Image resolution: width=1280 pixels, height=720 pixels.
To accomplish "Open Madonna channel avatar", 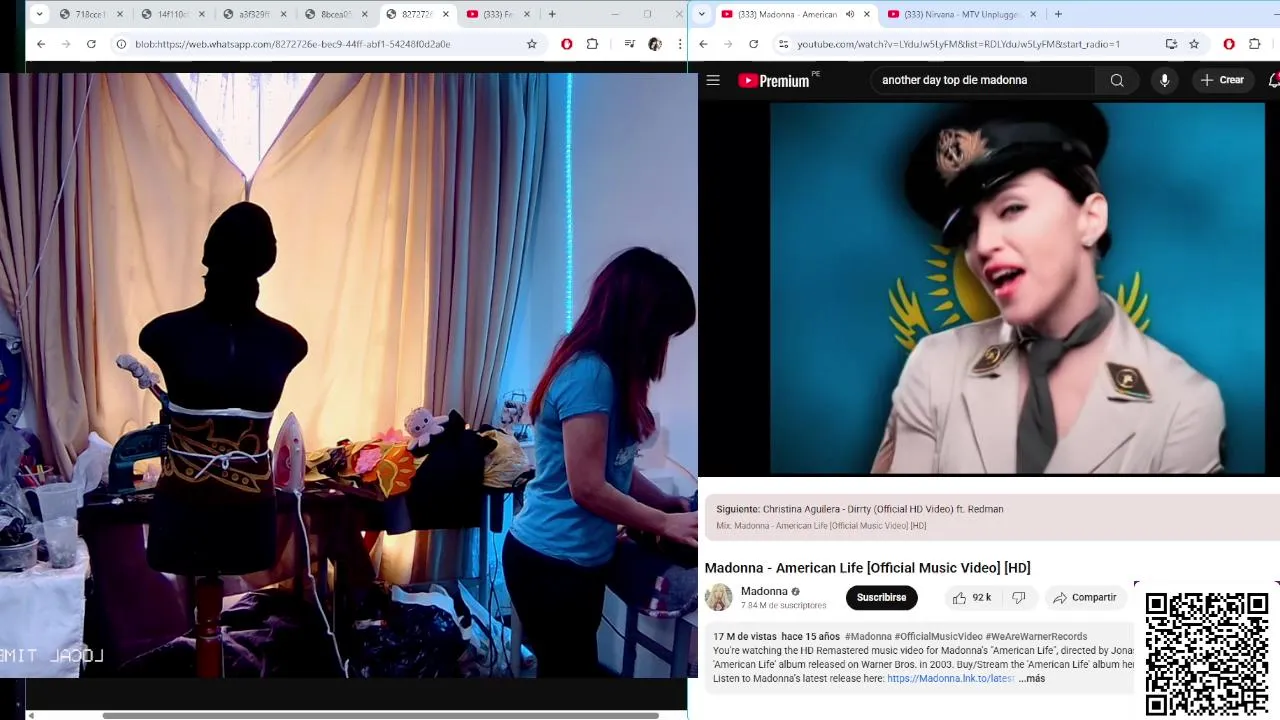I will point(718,598).
